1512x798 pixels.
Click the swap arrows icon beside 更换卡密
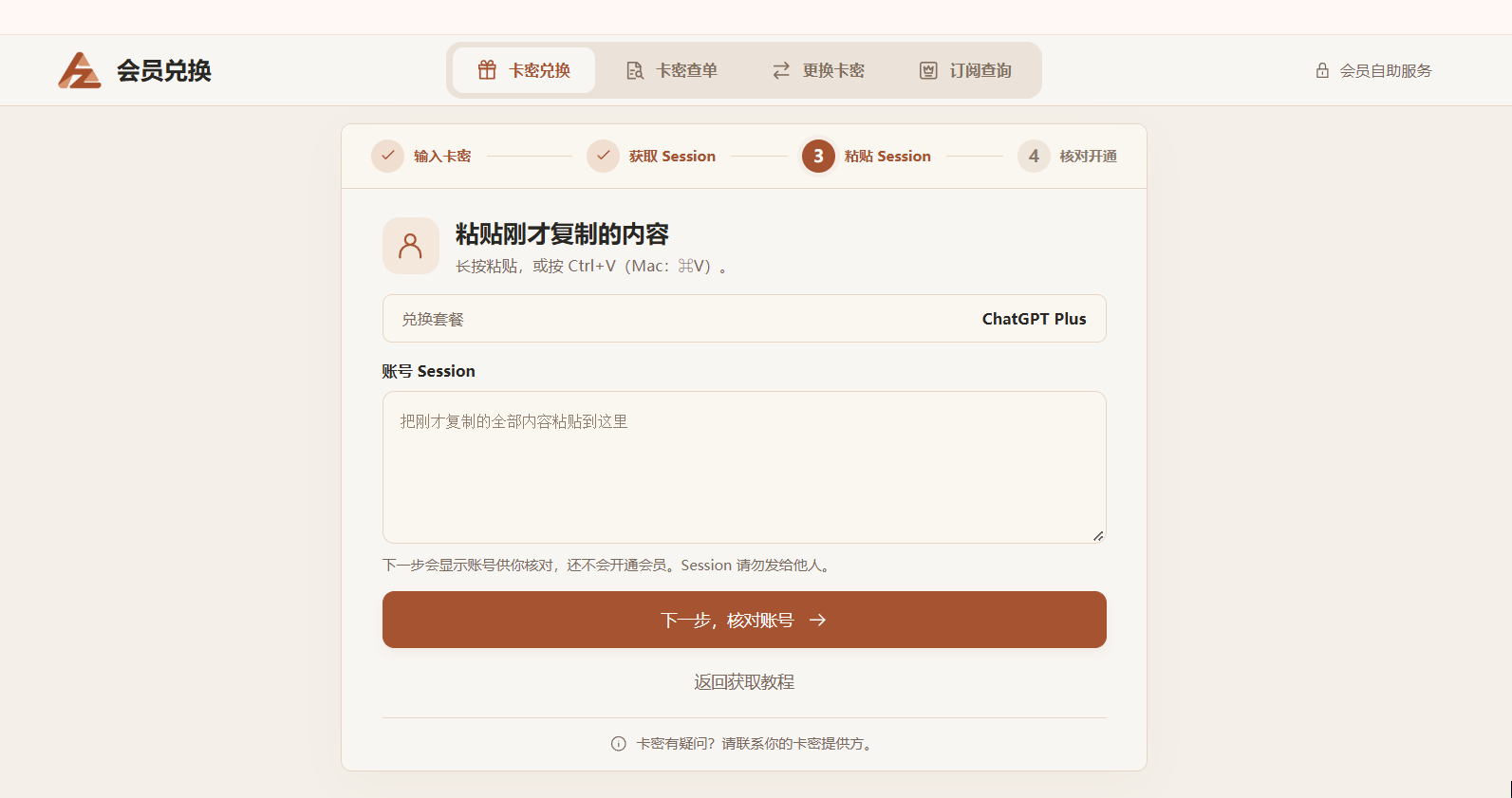click(x=781, y=70)
